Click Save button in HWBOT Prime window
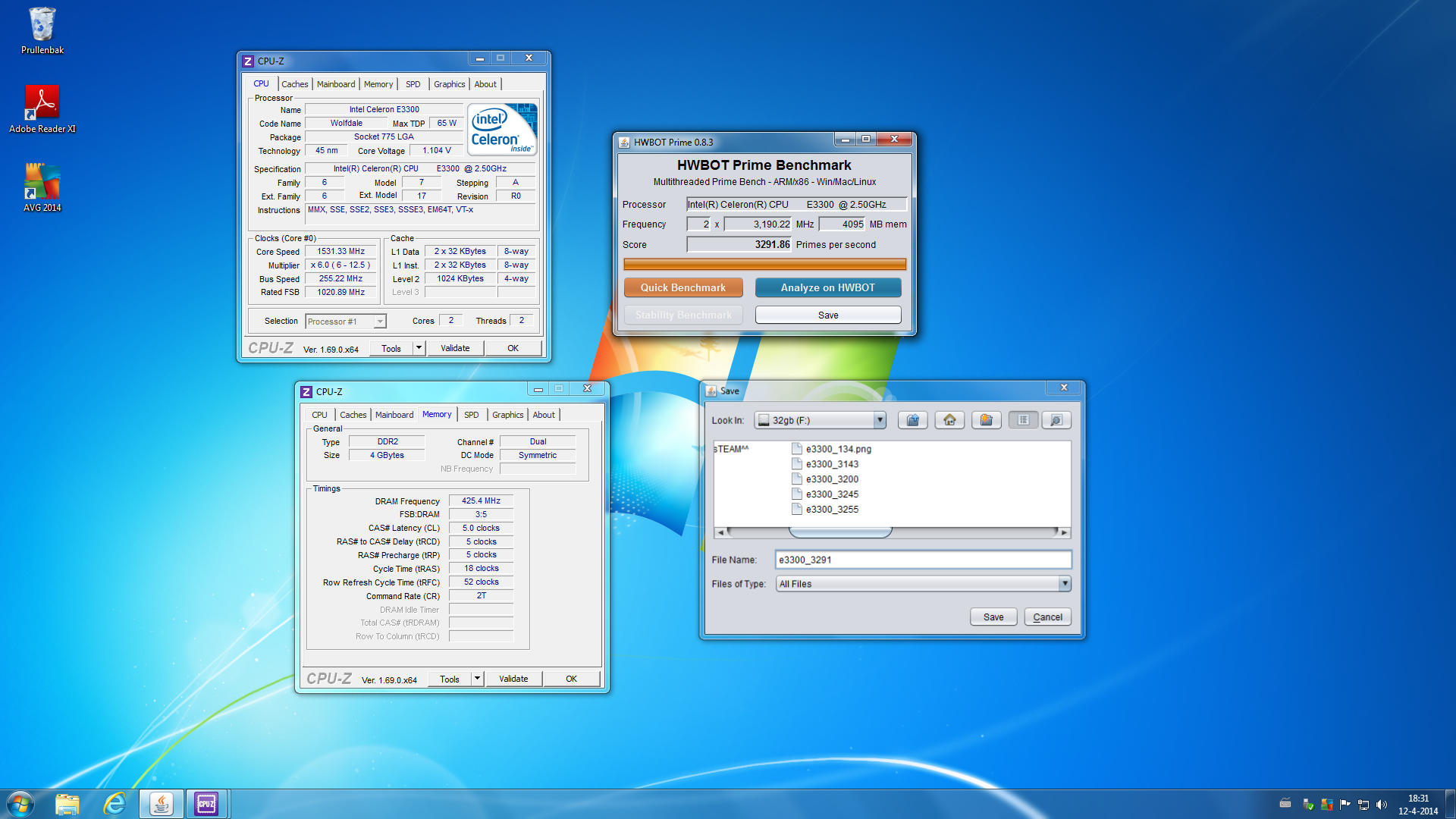The width and height of the screenshot is (1456, 819). coord(828,315)
